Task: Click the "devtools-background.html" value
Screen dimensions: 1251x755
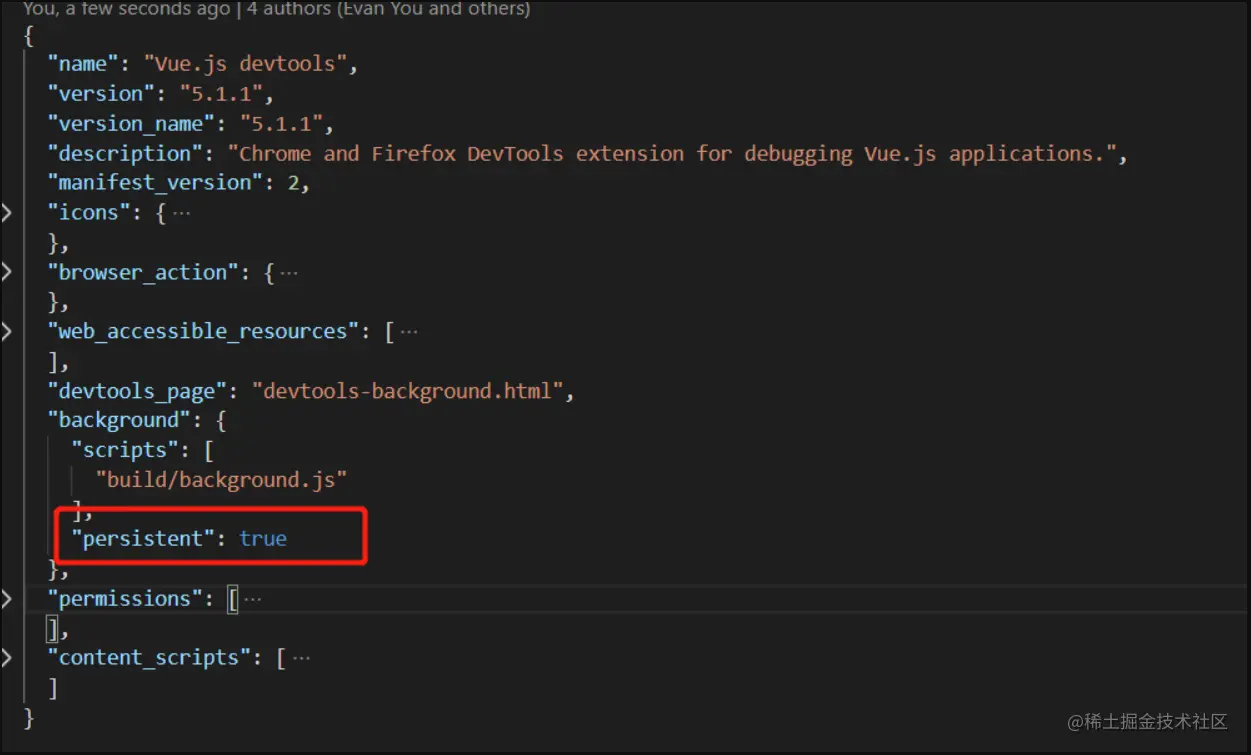Action: [408, 391]
